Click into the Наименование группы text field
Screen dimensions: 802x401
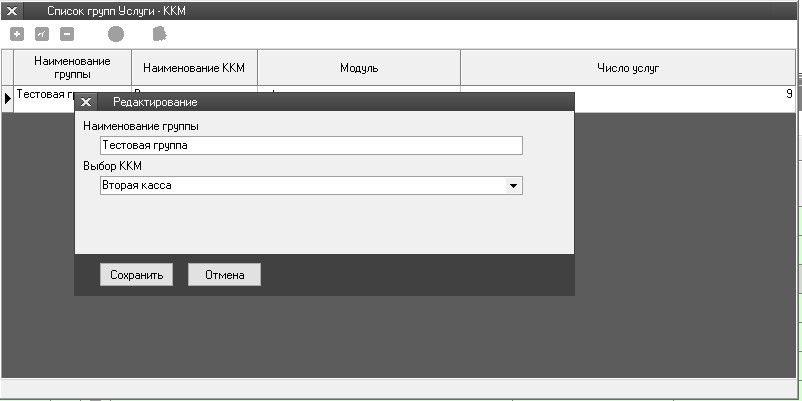click(311, 146)
